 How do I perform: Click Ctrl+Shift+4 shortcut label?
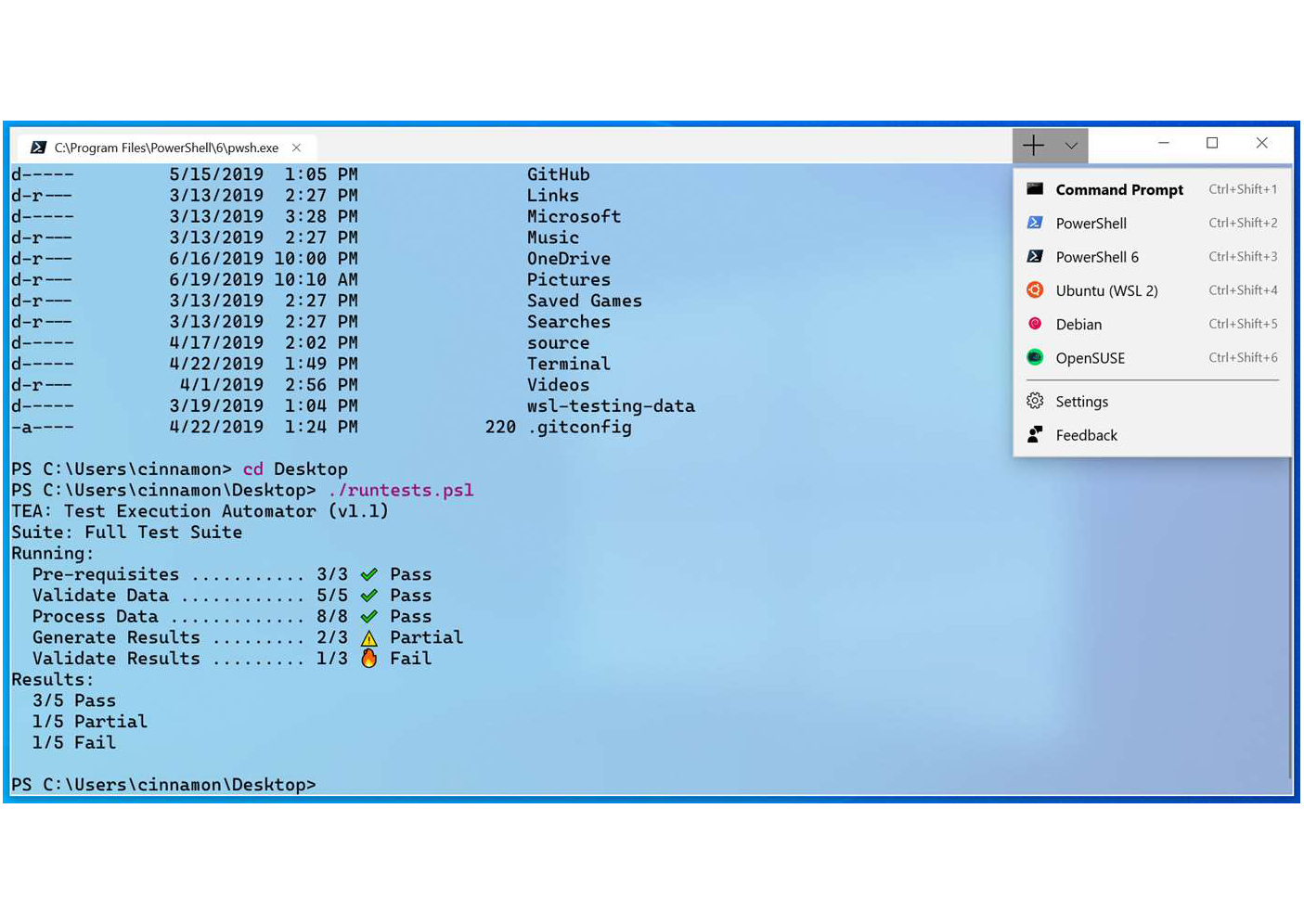pos(1243,290)
